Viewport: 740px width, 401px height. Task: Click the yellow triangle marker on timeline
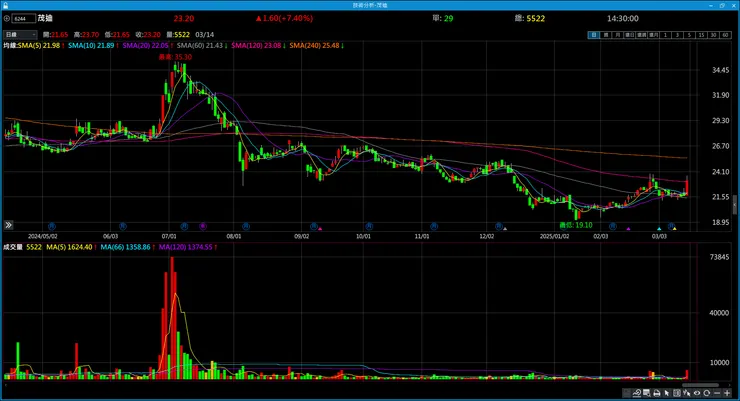[x=674, y=229]
